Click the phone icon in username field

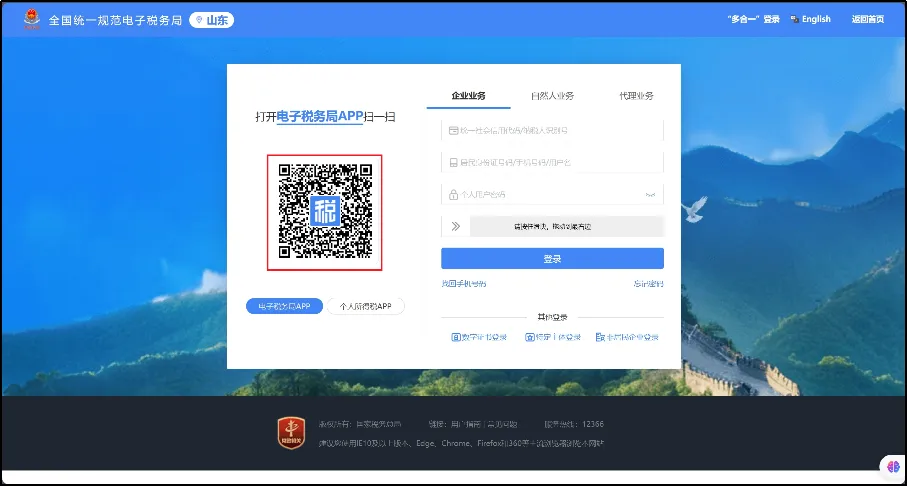click(x=453, y=163)
